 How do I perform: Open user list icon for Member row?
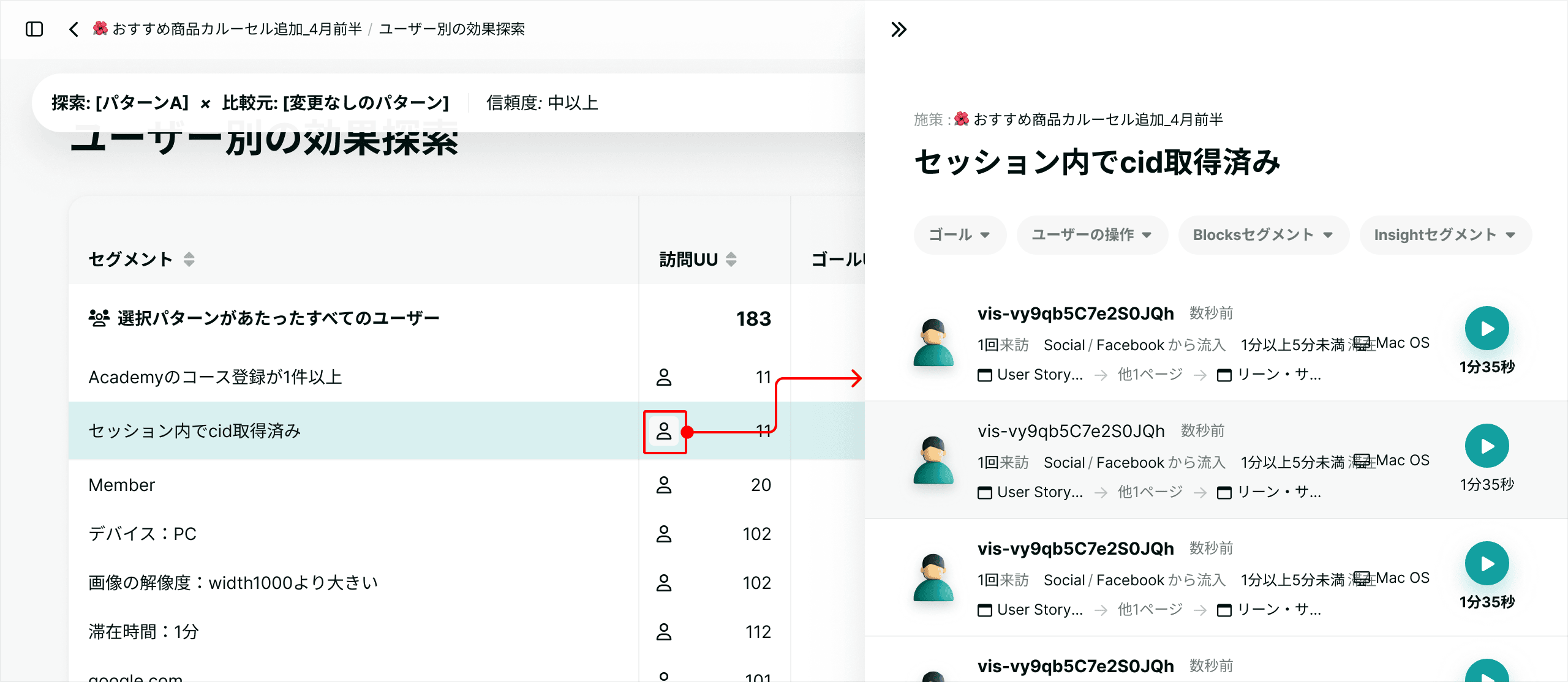(664, 485)
